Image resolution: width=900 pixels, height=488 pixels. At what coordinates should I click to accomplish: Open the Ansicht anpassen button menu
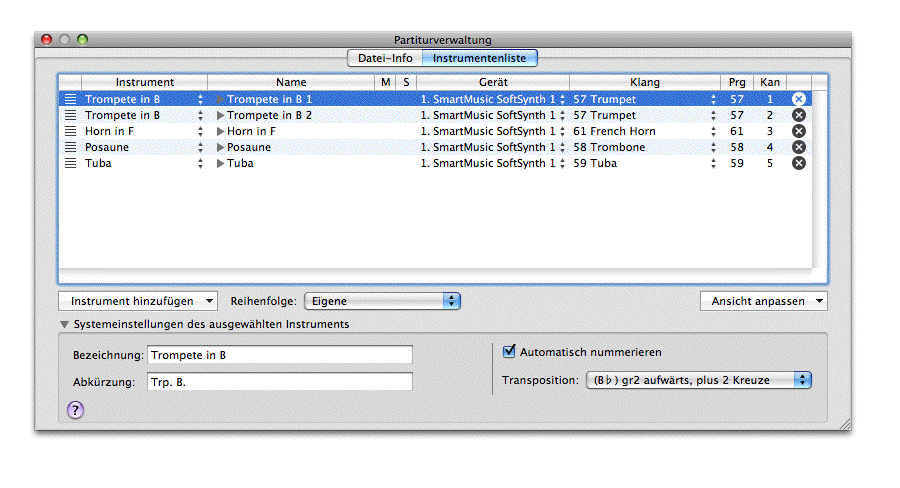(764, 300)
